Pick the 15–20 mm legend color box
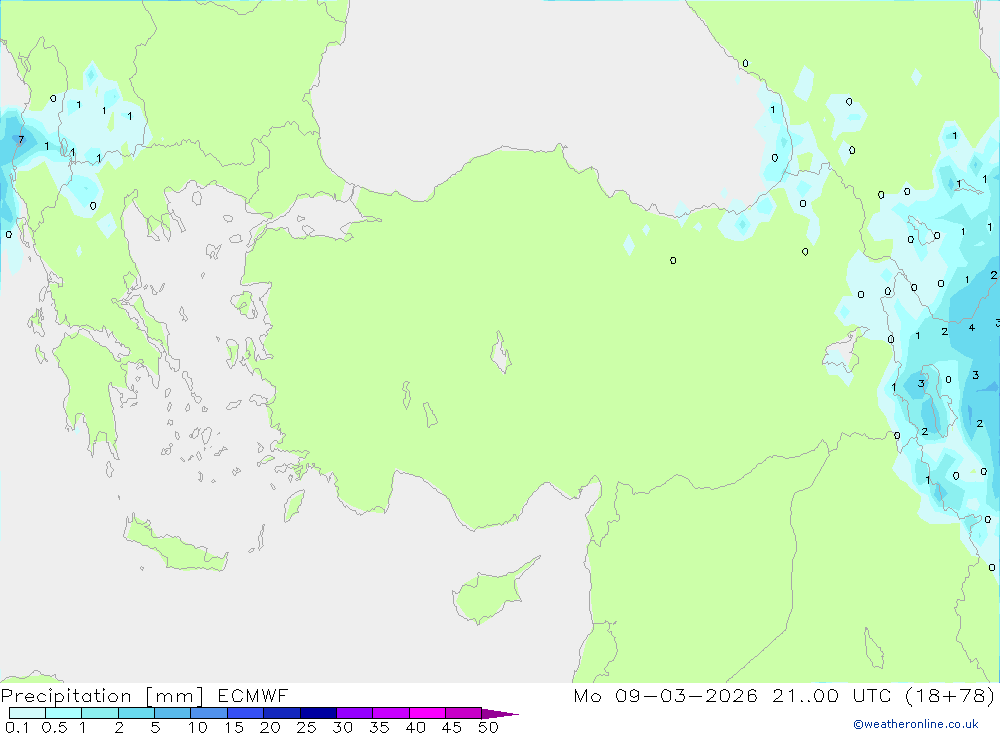1000x733 pixels. point(246,713)
